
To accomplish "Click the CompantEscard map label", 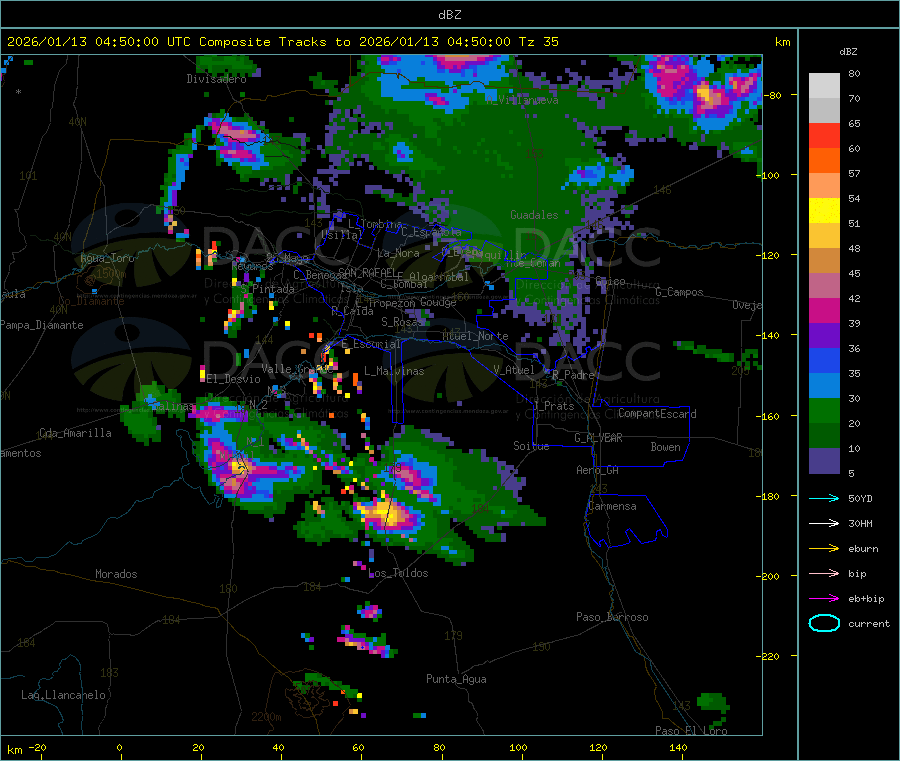I will click(657, 413).
